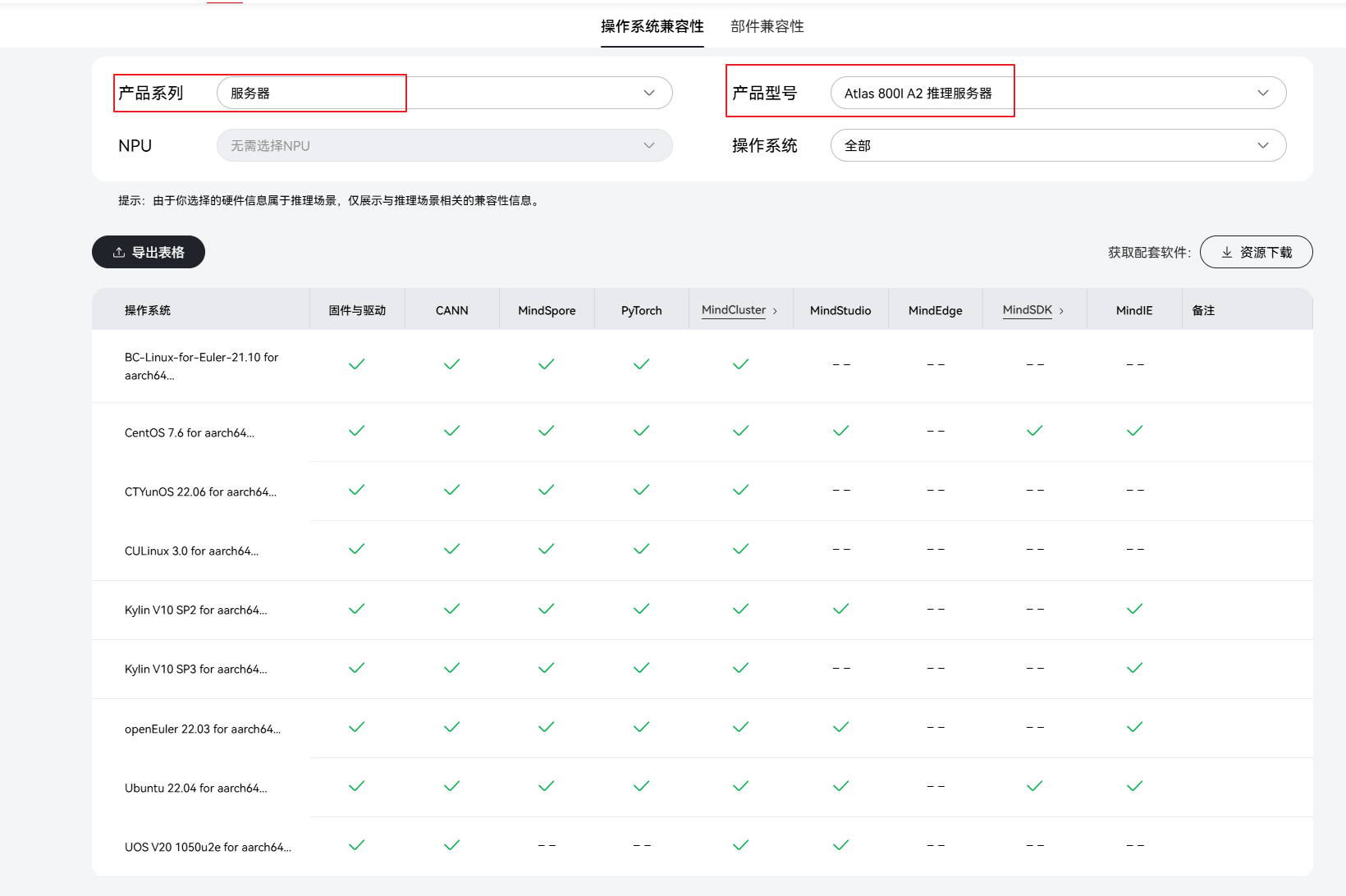Open the 操作系统 dropdown set to 全部
This screenshot has height=896, width=1346.
tap(1057, 146)
